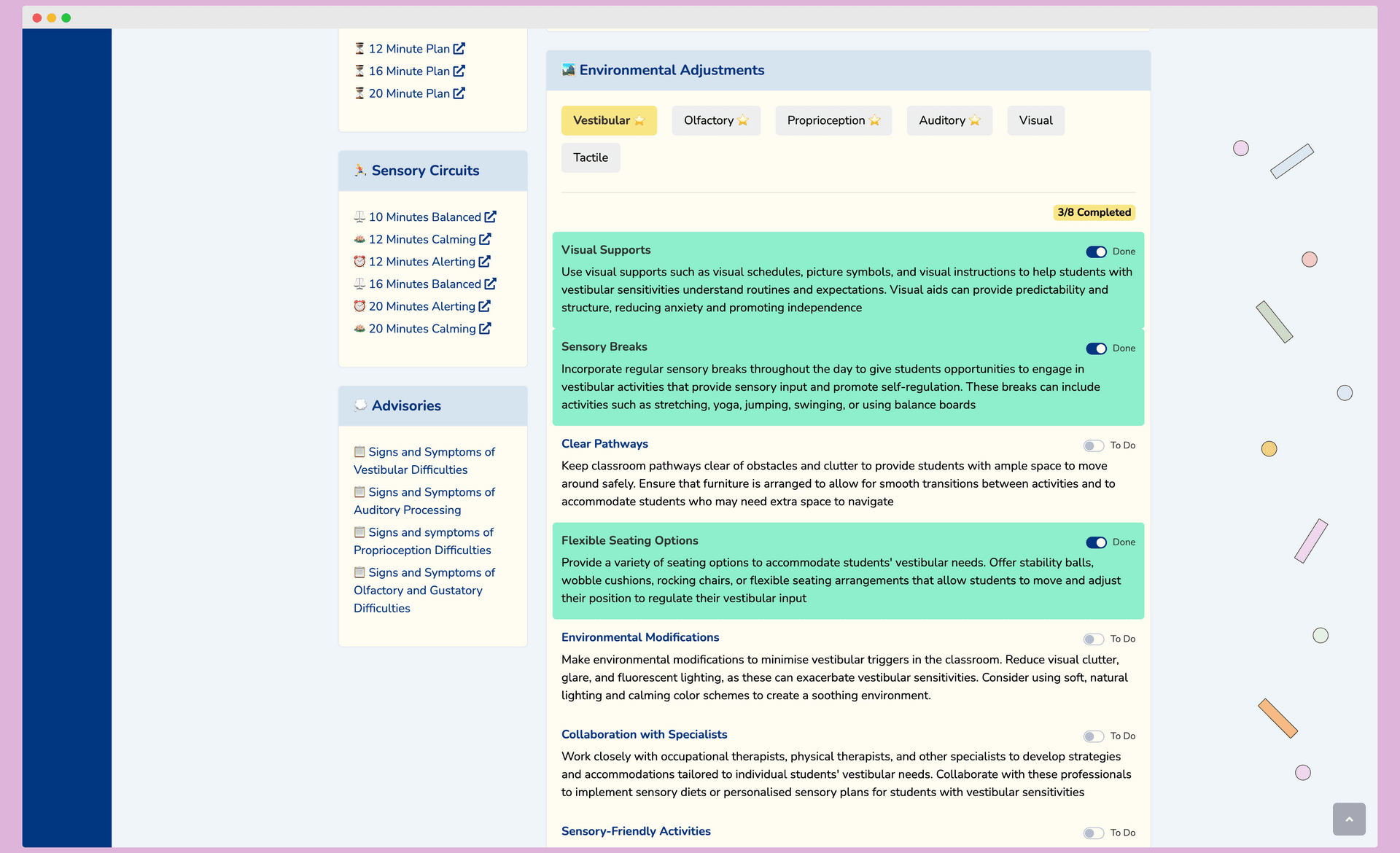This screenshot has width=1400, height=853.
Task: Click external link icon for 20 Minutes Calming
Action: (x=485, y=329)
